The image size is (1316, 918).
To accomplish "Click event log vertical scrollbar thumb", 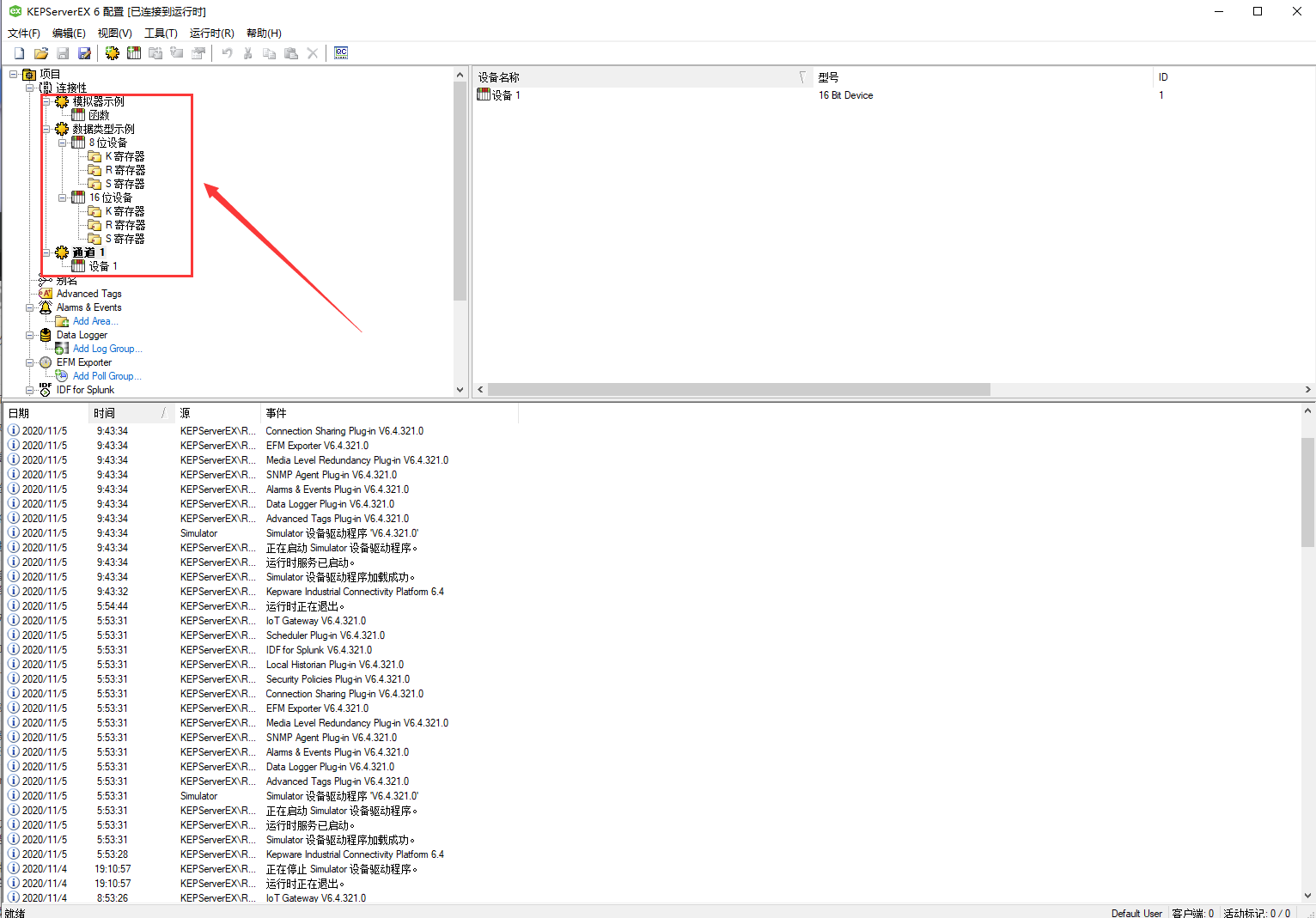I will 1307,491.
